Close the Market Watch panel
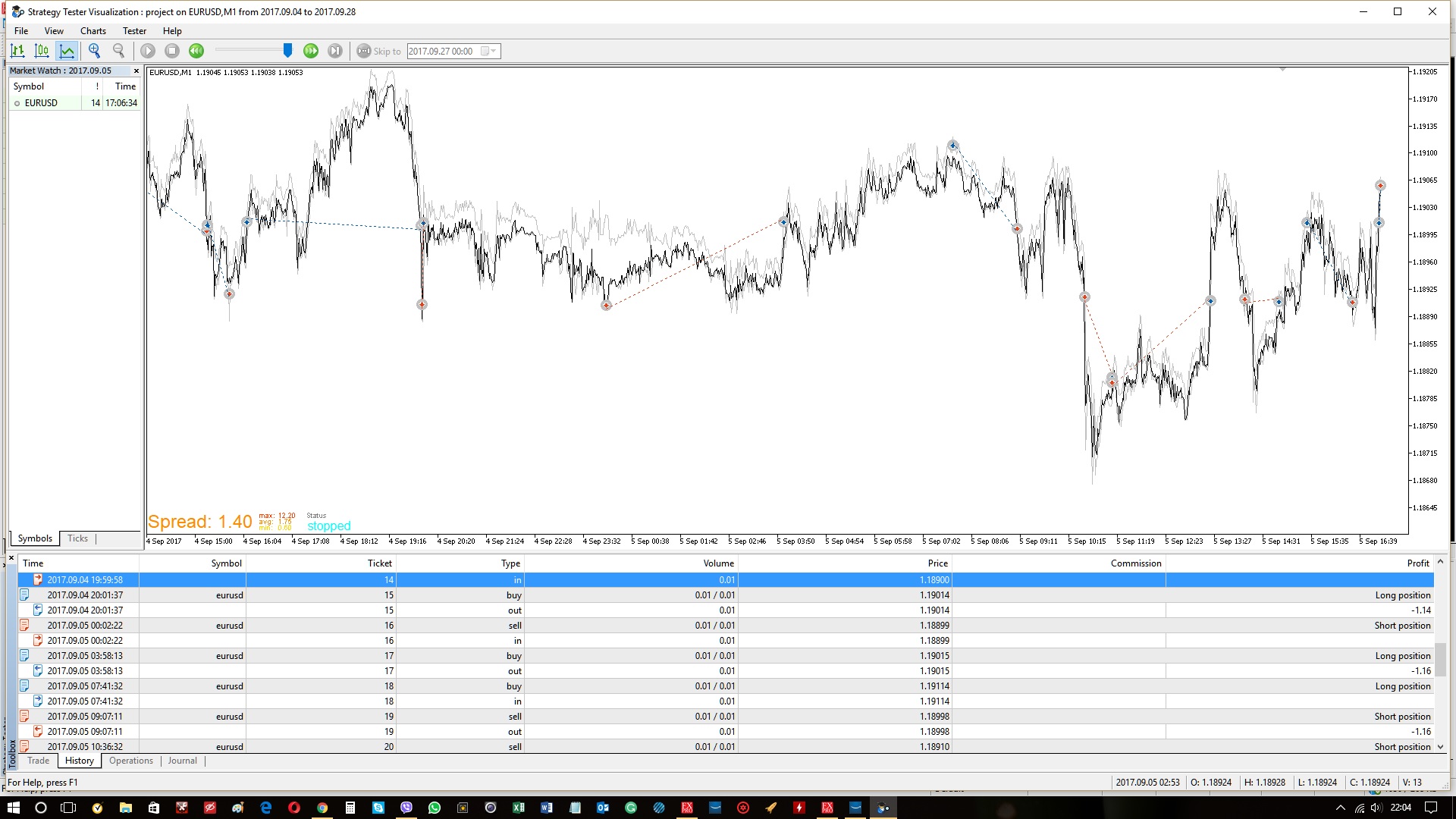1456x819 pixels. [x=136, y=71]
